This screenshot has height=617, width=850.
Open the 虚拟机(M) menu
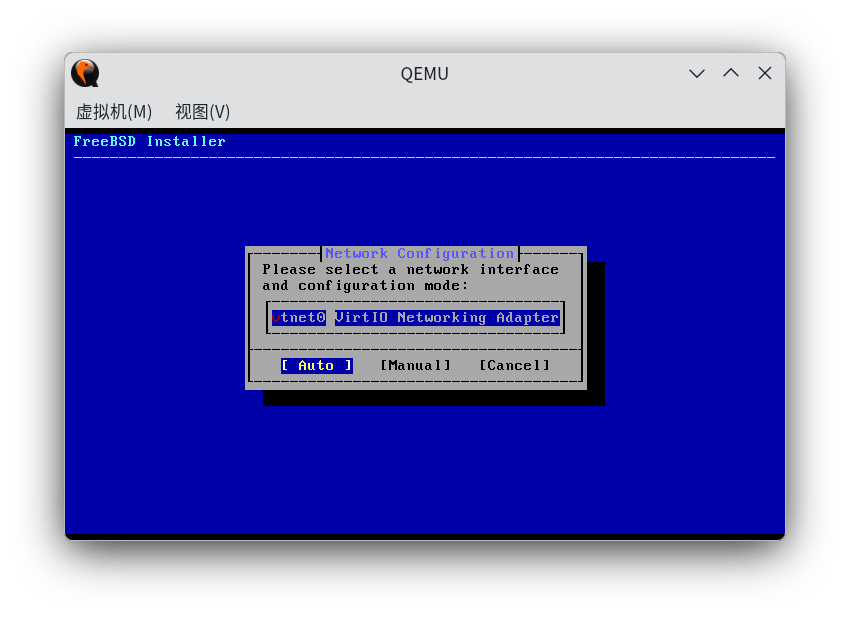[113, 112]
